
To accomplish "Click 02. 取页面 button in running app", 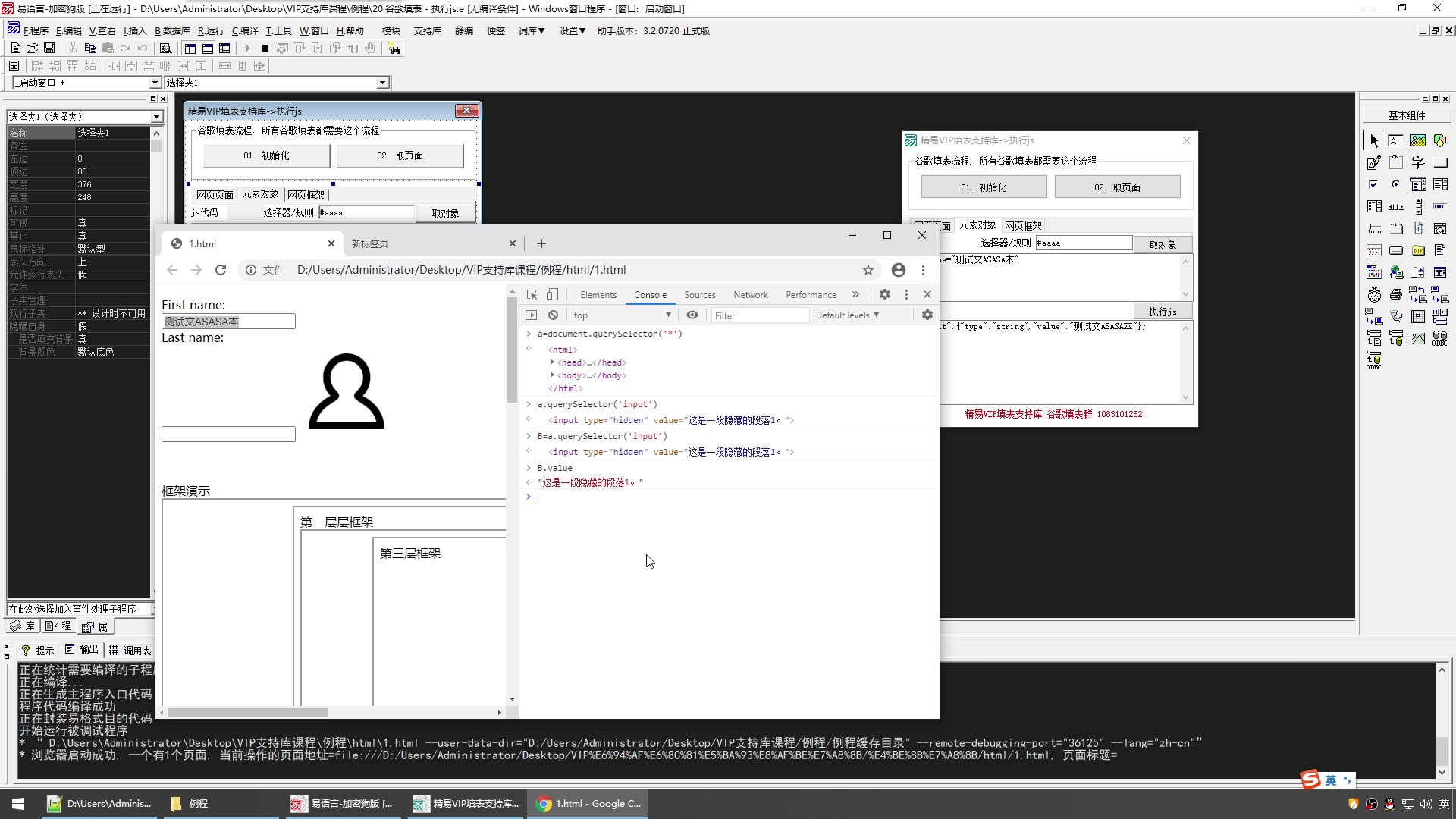I will pyautogui.click(x=1117, y=187).
